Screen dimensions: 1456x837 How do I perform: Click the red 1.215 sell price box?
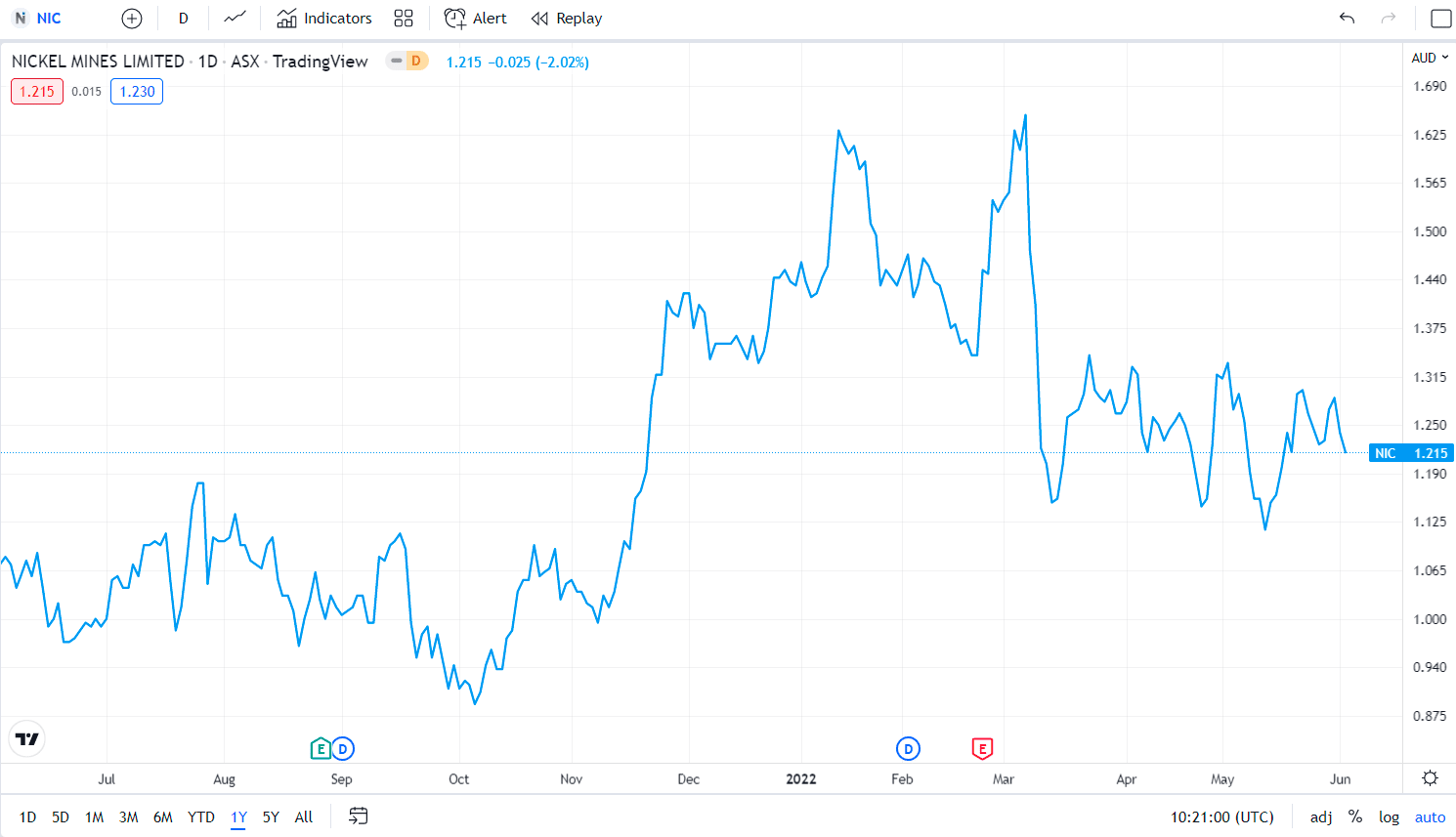click(37, 92)
